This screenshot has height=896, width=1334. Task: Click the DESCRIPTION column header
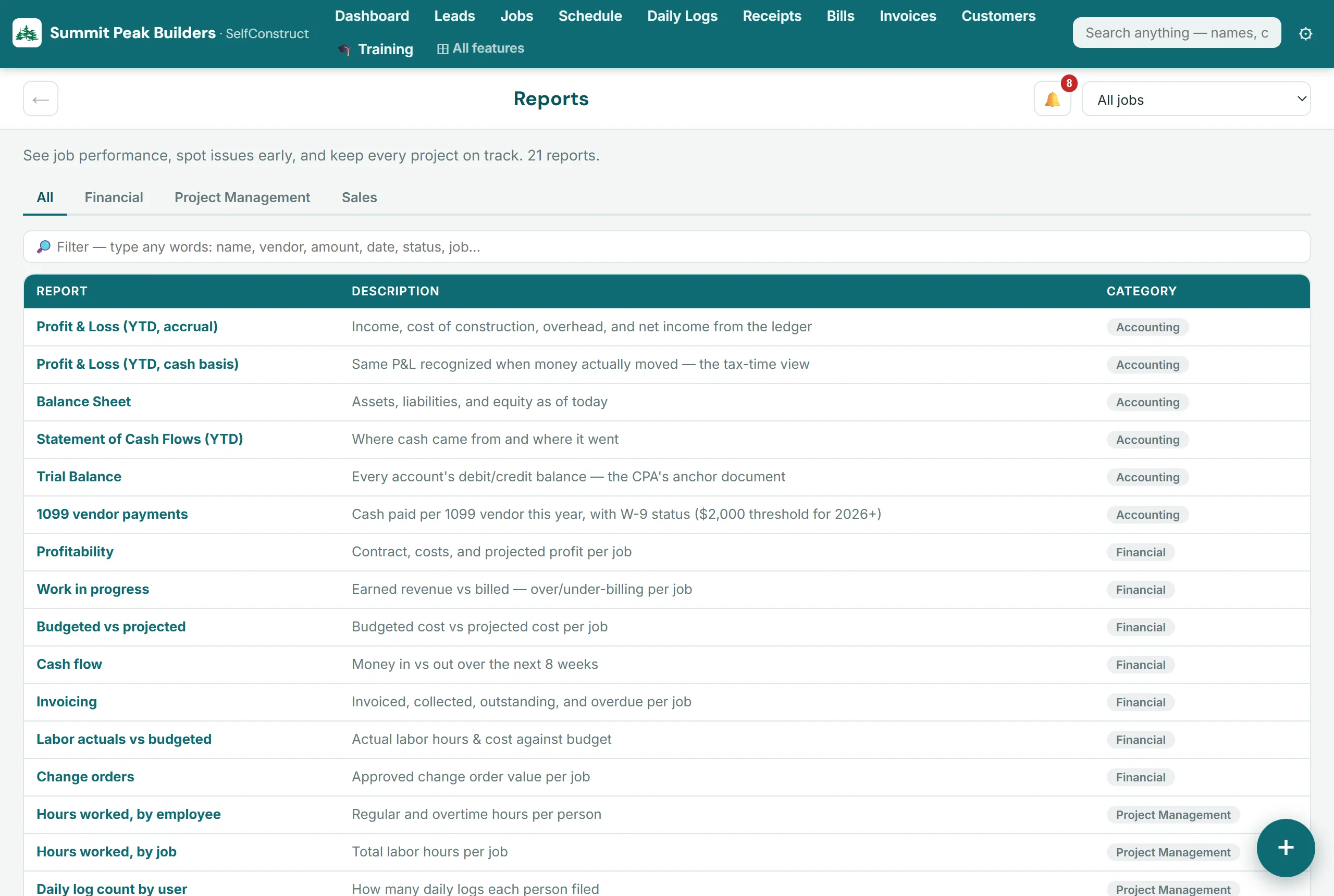click(395, 291)
